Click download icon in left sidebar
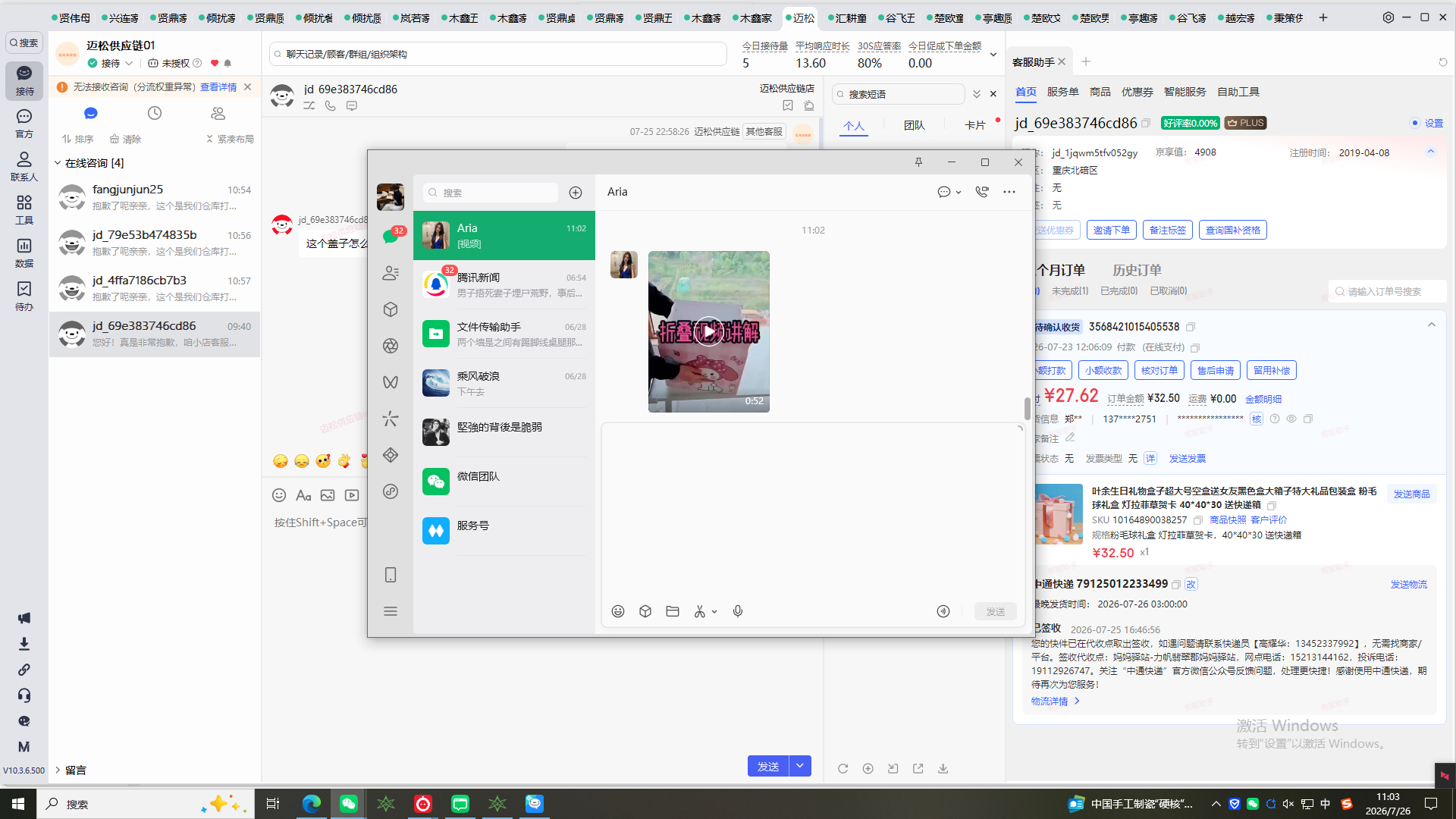 tap(24, 644)
